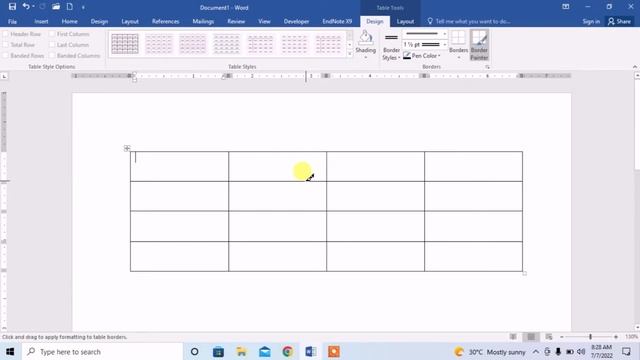Screen dimensions: 640x360
Task: Open Ribbon Display Options icon
Action: pyautogui.click(x=566, y=7)
